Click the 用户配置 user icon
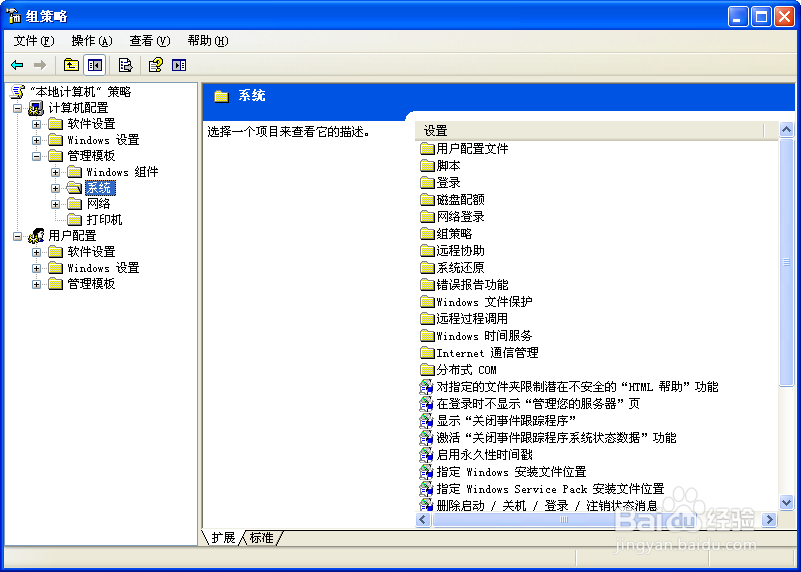The image size is (801, 572). pos(36,235)
